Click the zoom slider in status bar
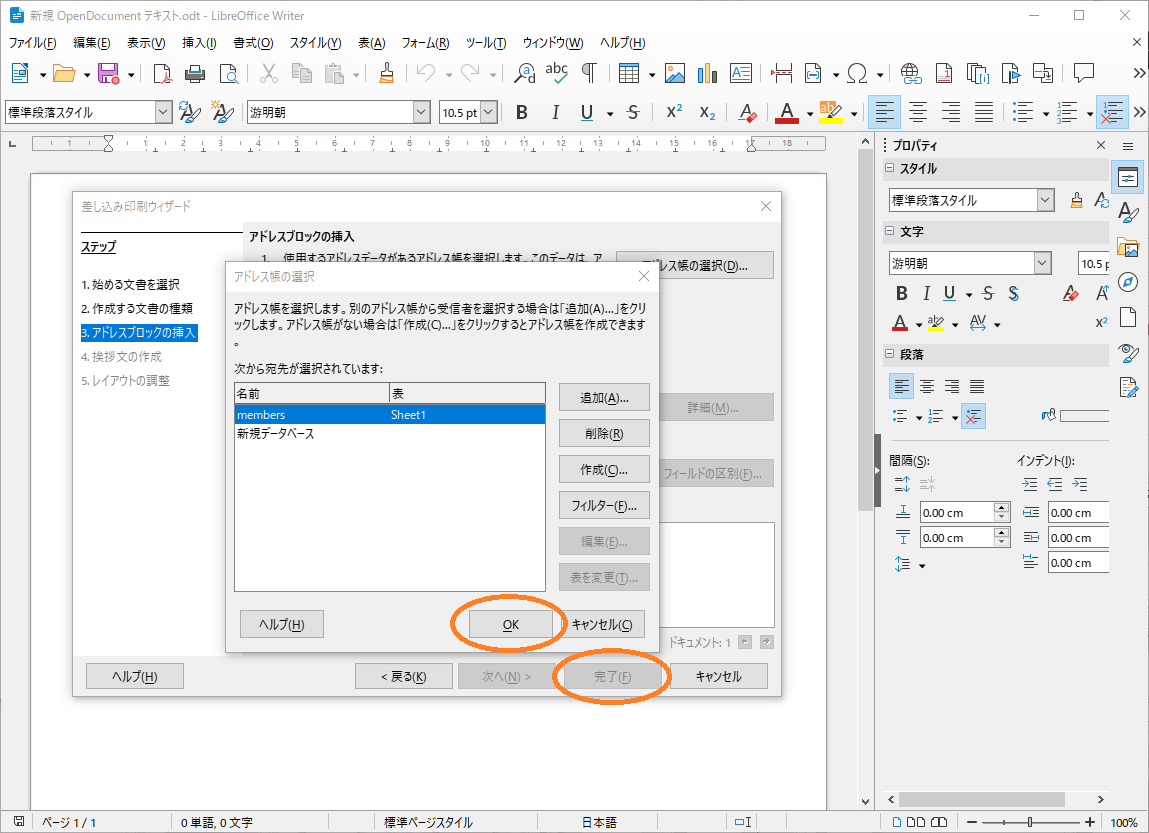Viewport: 1149px width, 833px height. tap(1030, 822)
